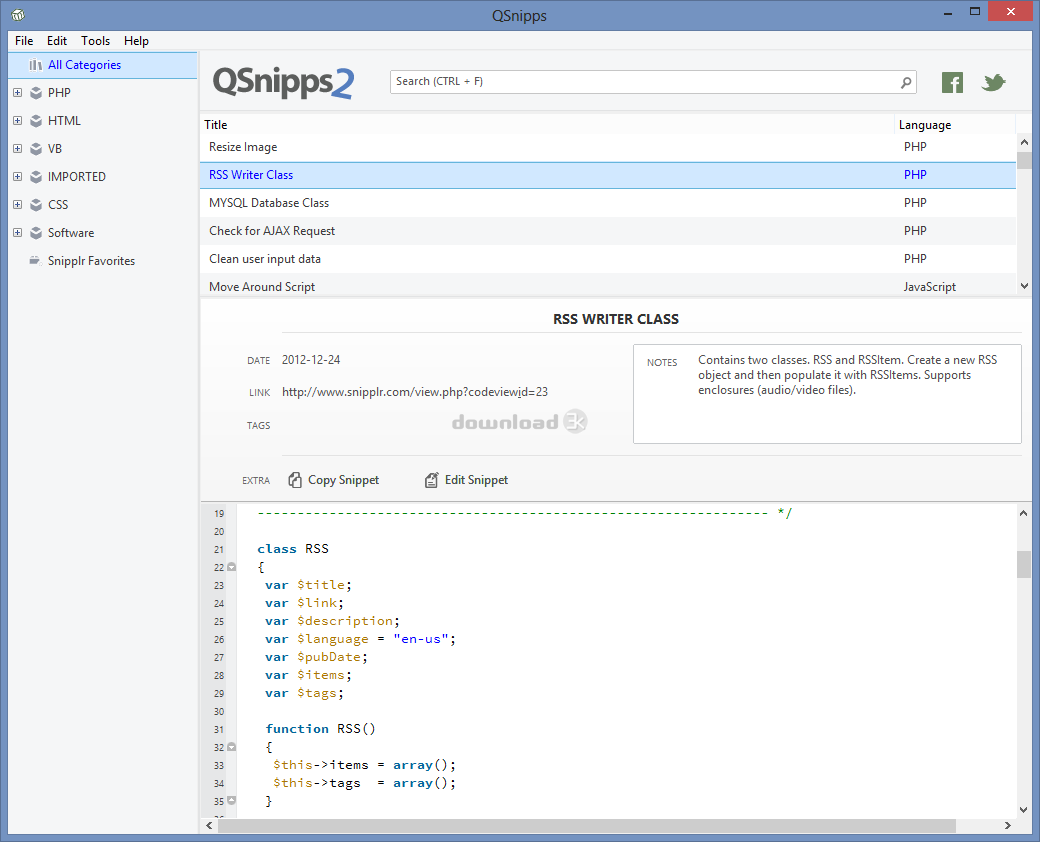The image size is (1040, 842).
Task: Click the Copy Snippet clipboard icon
Action: tap(295, 480)
